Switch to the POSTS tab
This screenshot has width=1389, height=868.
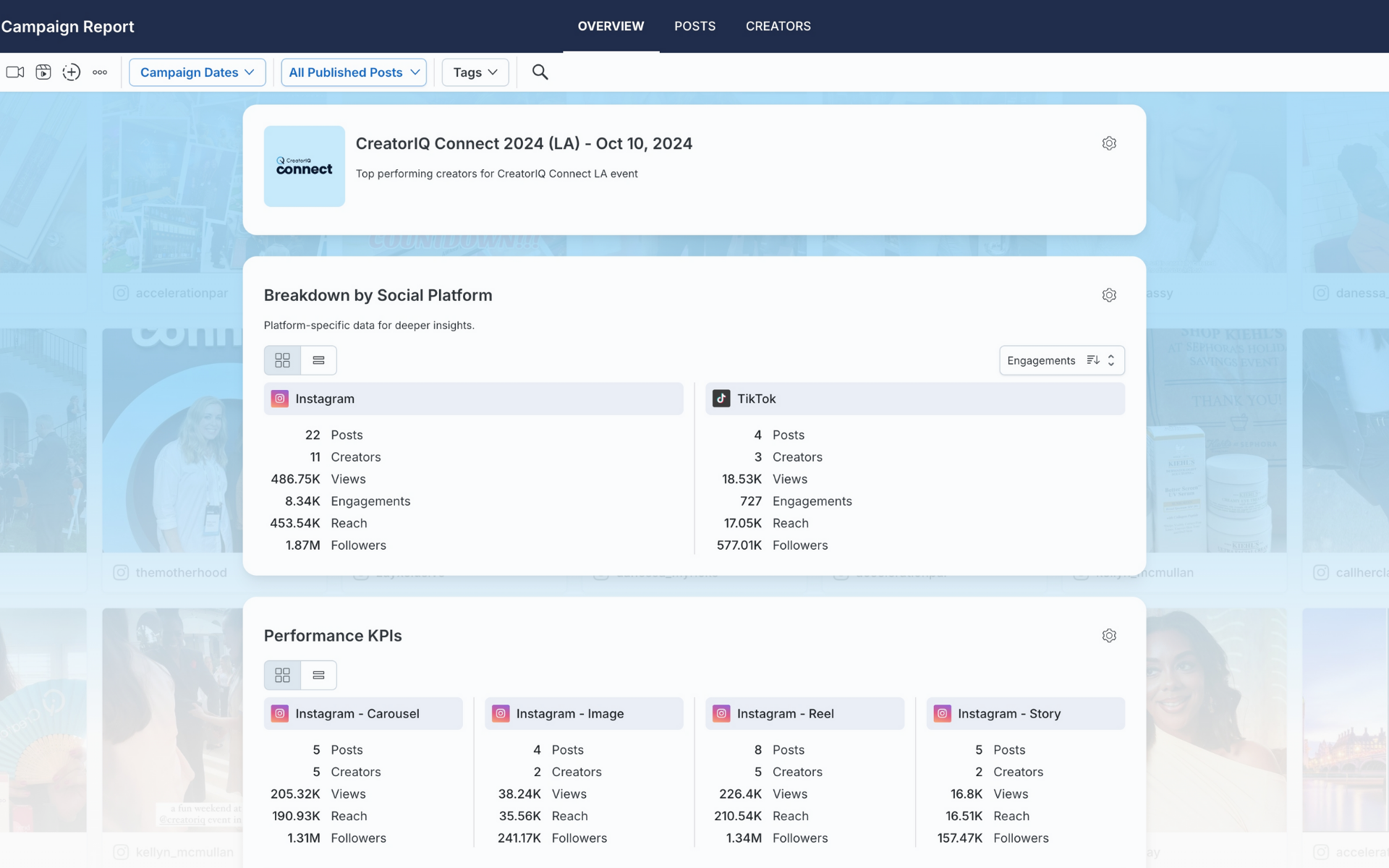(694, 26)
